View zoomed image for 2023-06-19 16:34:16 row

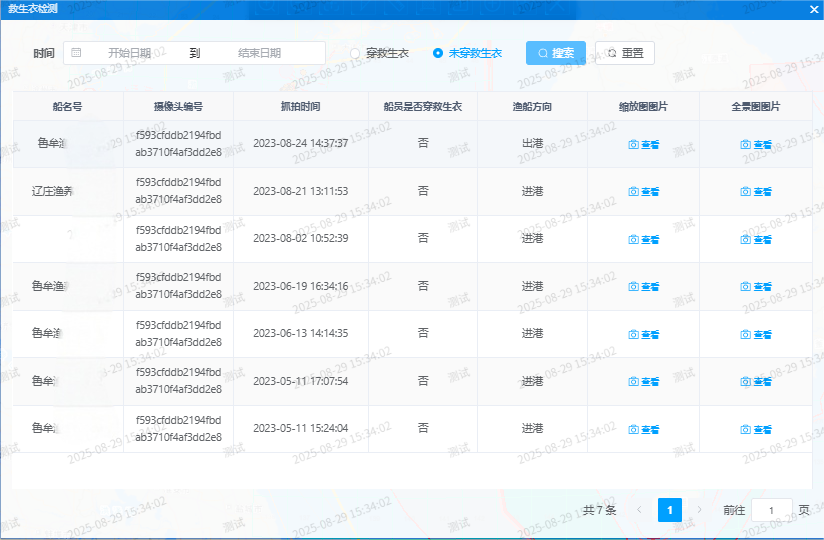[643, 286]
